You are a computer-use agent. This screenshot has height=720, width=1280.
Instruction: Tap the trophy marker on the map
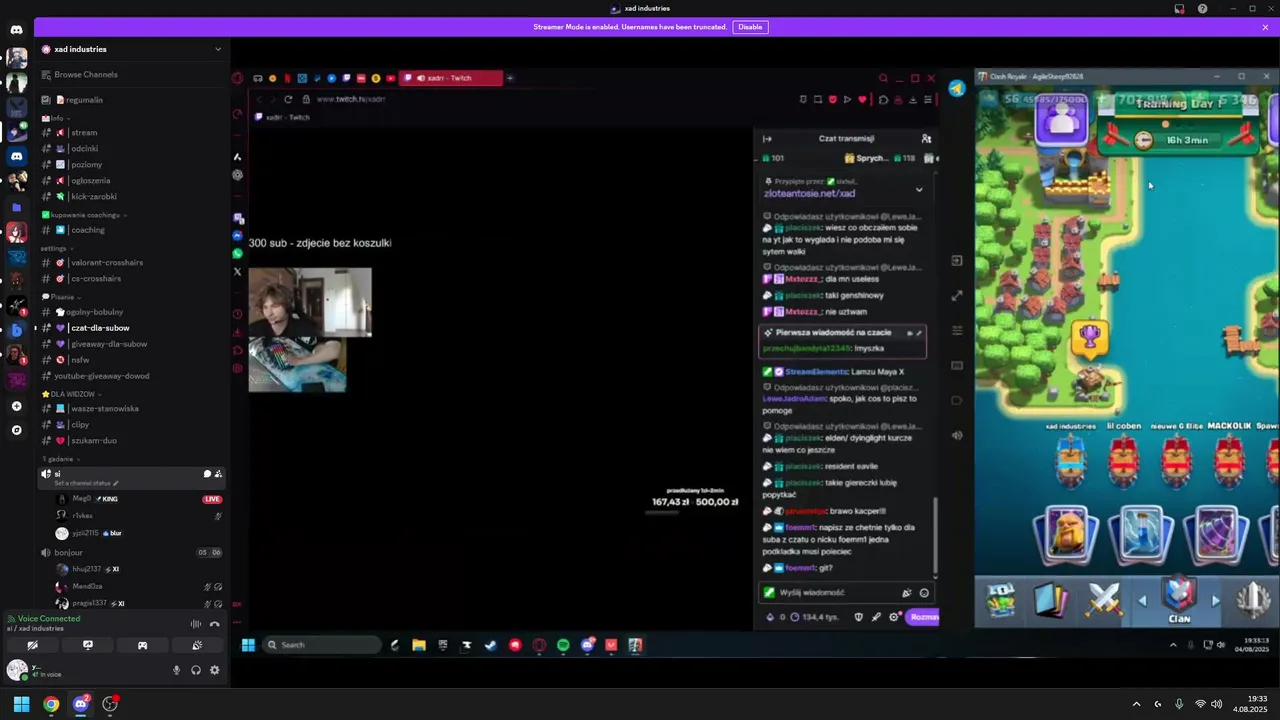[1089, 339]
